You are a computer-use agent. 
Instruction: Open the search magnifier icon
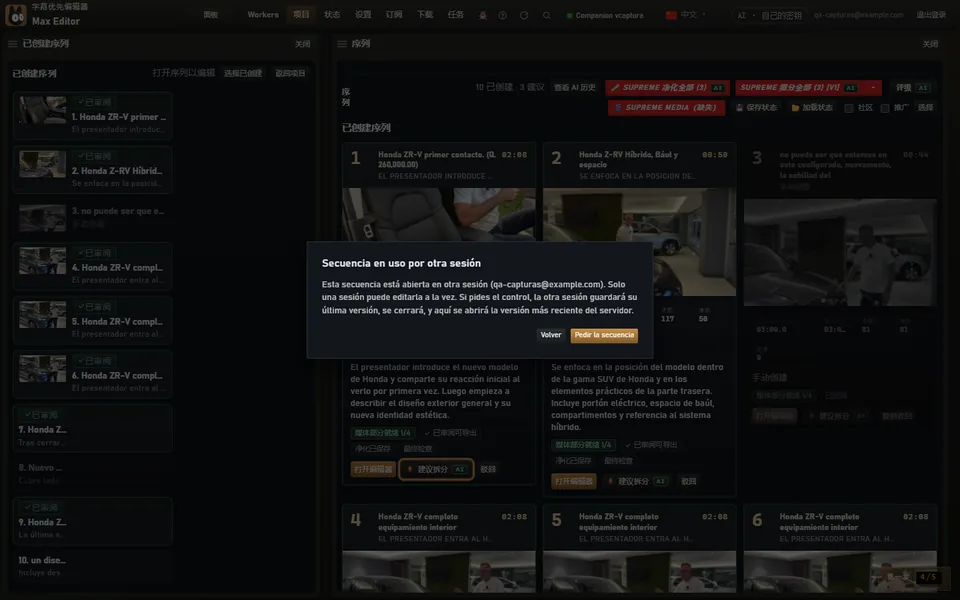[546, 15]
